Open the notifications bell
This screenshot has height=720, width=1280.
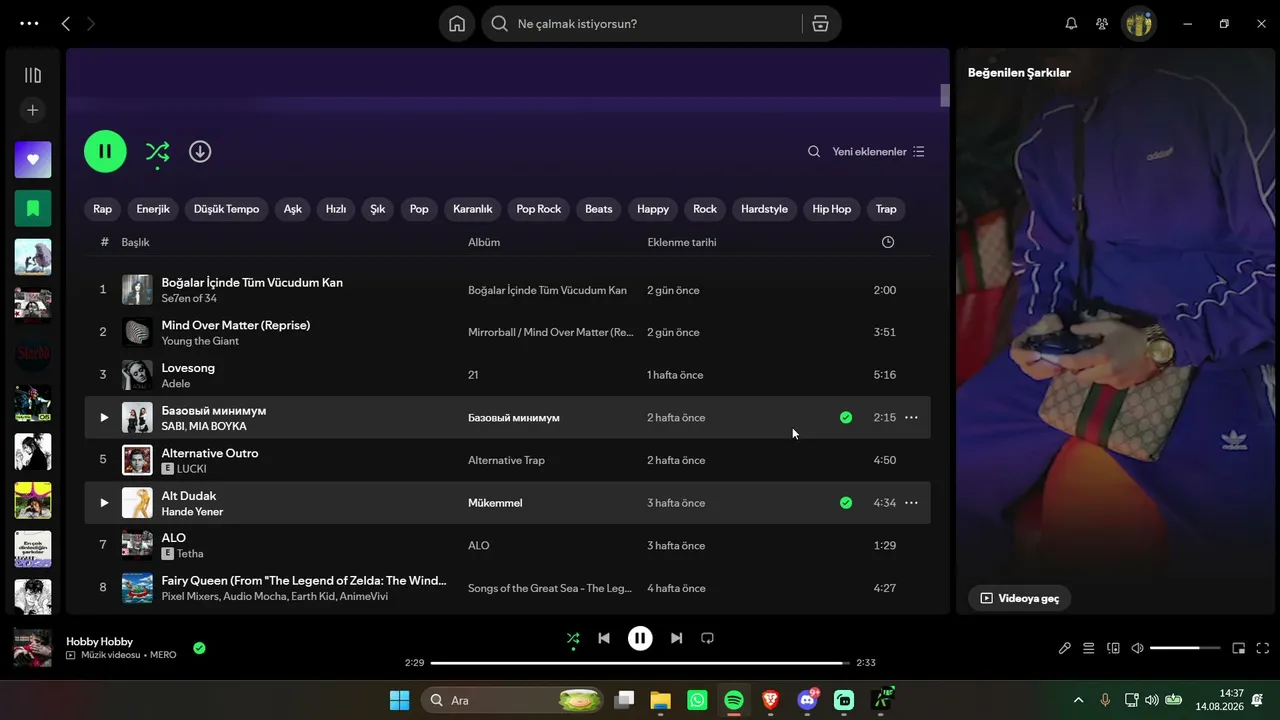point(1071,24)
